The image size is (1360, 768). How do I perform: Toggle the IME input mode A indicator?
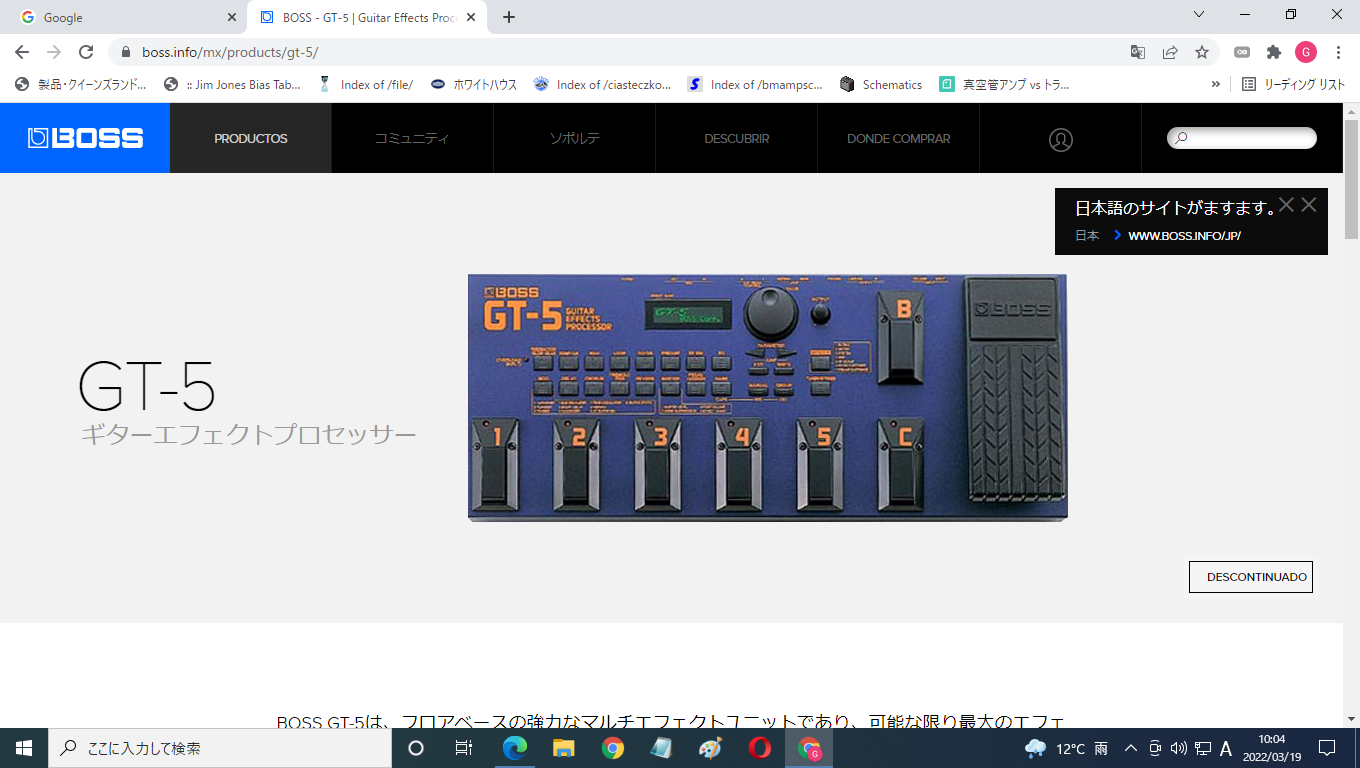(1226, 748)
